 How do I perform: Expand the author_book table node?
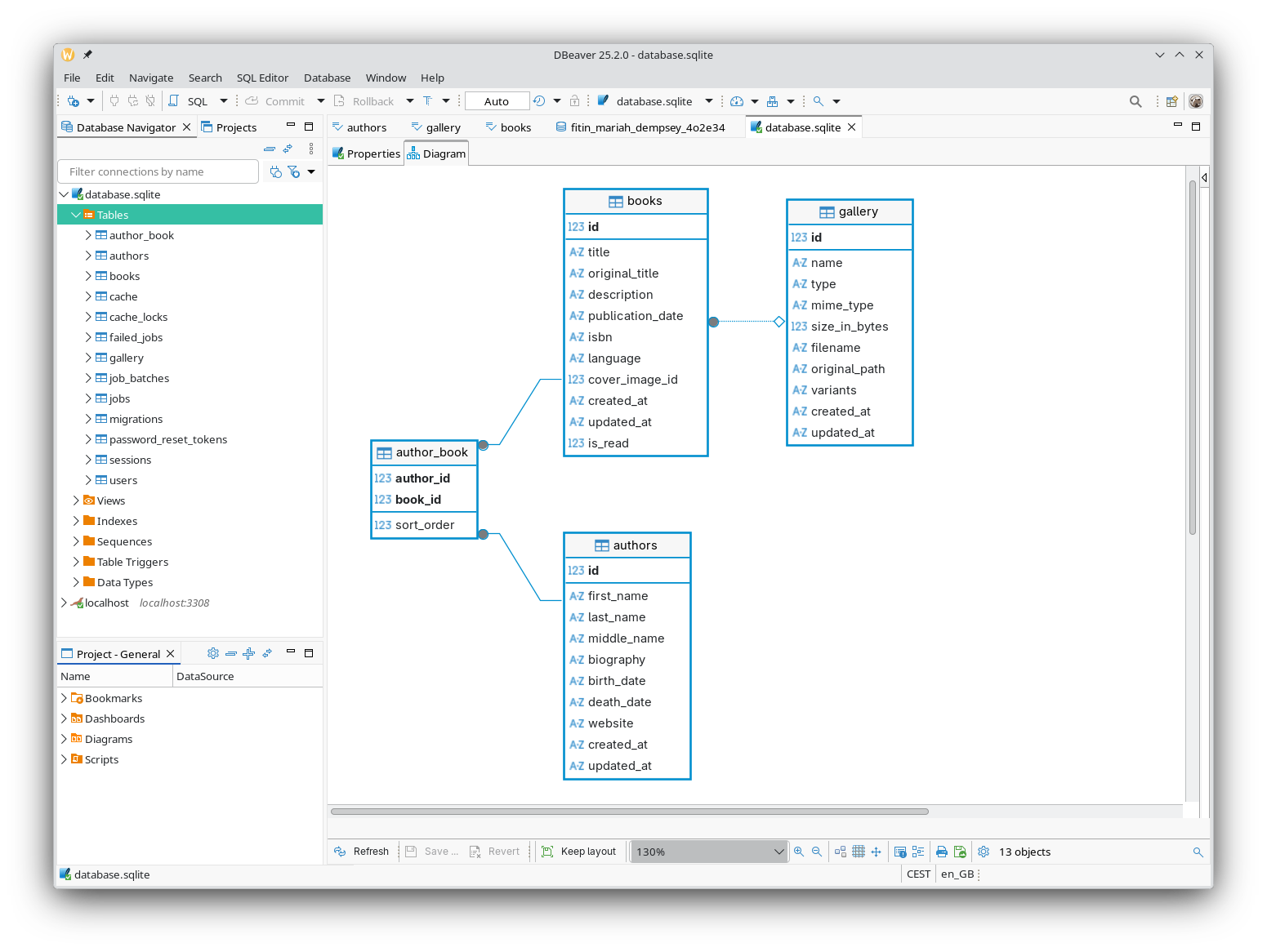point(88,235)
